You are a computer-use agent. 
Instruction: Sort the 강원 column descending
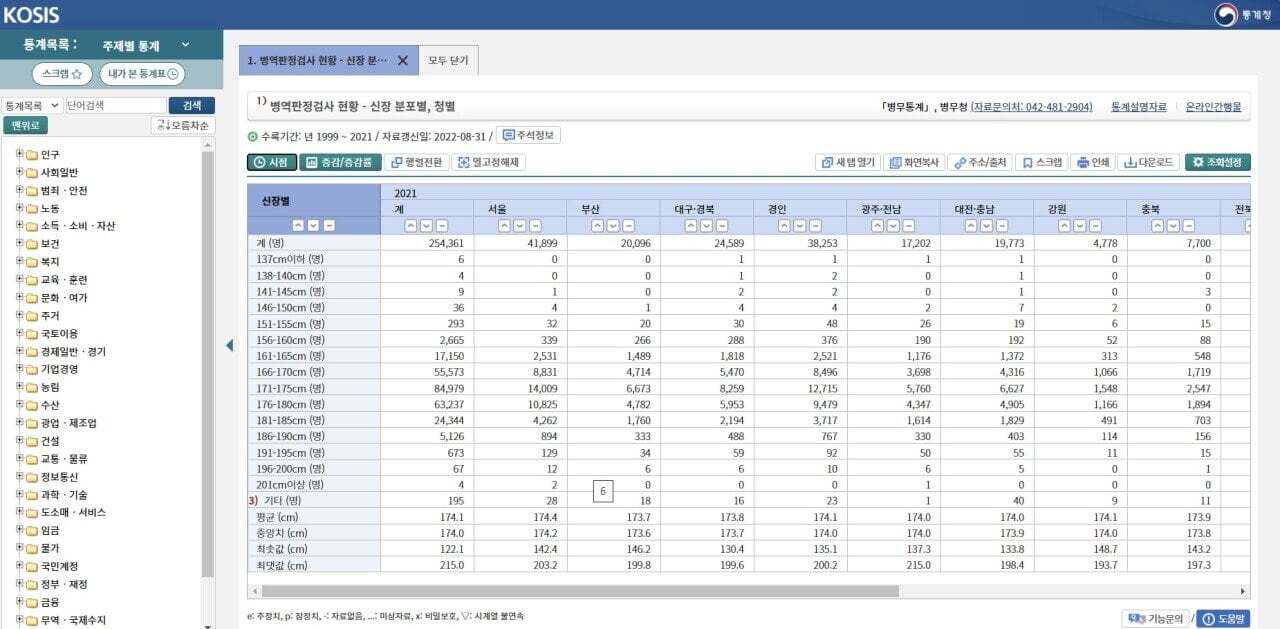coord(1080,226)
